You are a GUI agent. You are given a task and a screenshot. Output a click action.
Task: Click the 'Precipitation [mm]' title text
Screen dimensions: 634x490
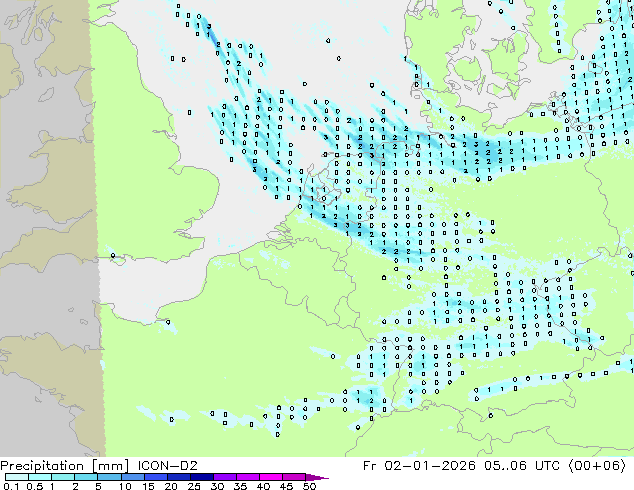64,466
